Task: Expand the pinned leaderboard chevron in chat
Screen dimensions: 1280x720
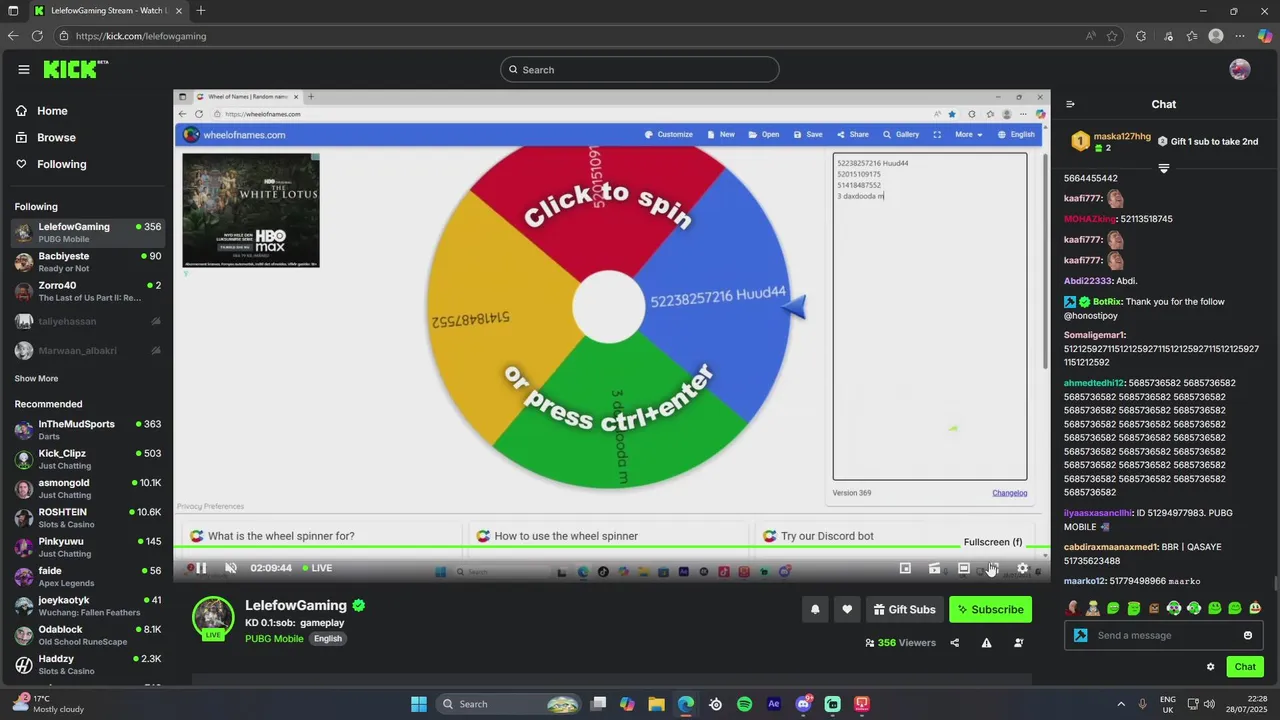Action: click(1163, 169)
